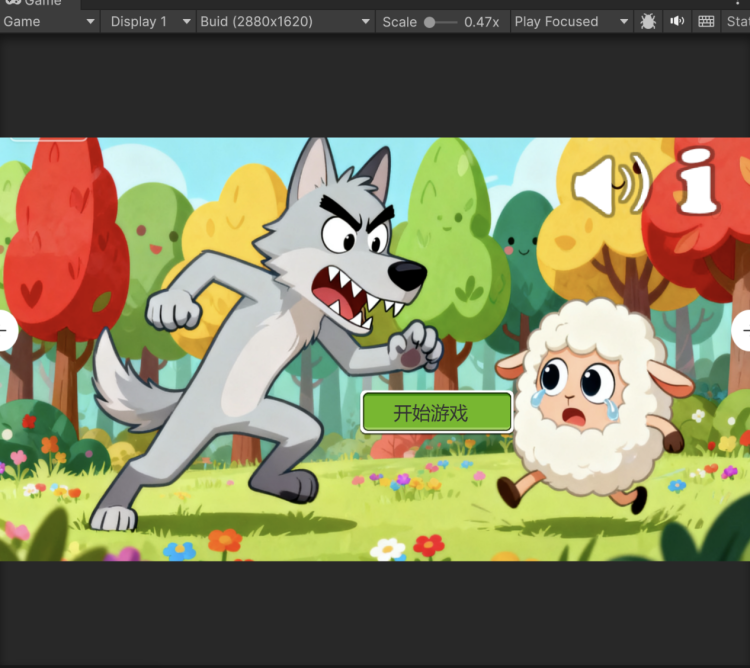The height and width of the screenshot is (668, 750).
Task: Open the Display 1 dropdown
Action: [x=149, y=21]
